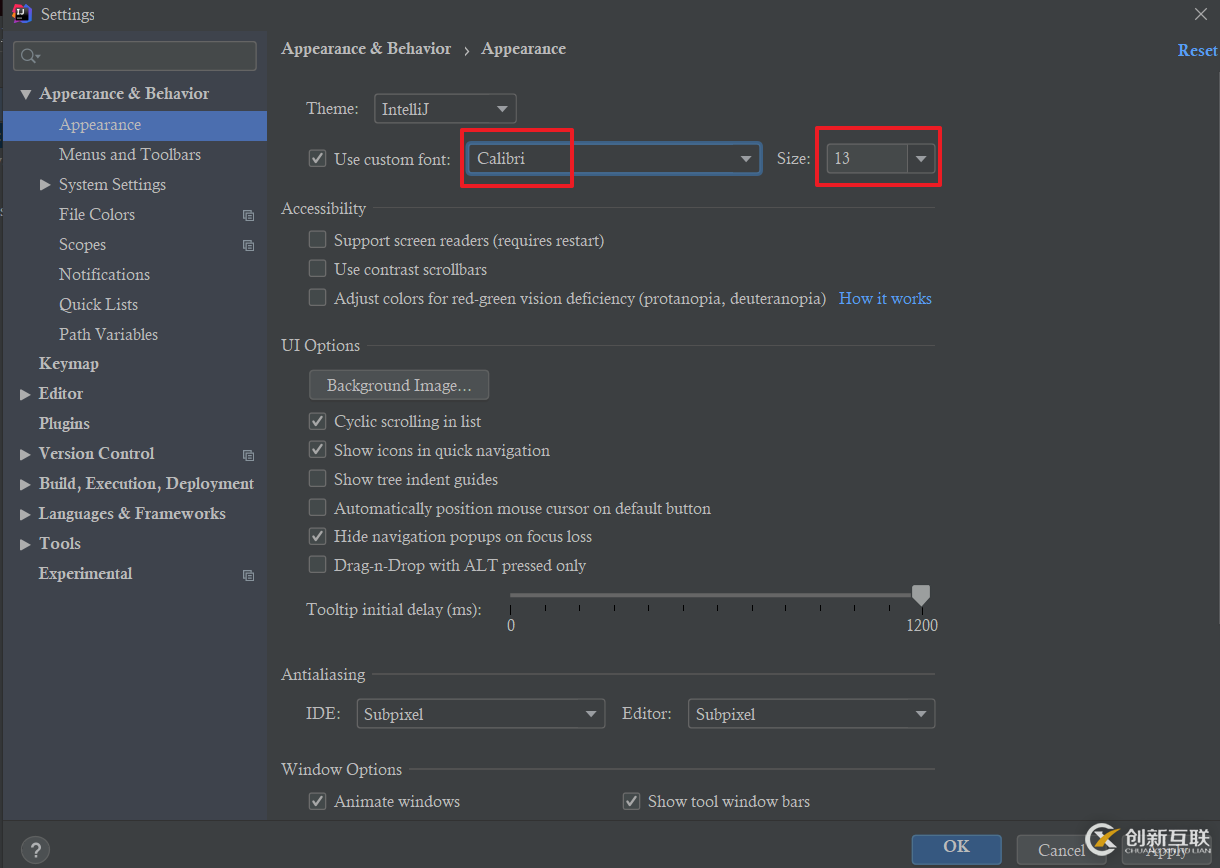This screenshot has width=1220, height=868.
Task: Expand the Languages & Frameworks node
Action: click(25, 515)
